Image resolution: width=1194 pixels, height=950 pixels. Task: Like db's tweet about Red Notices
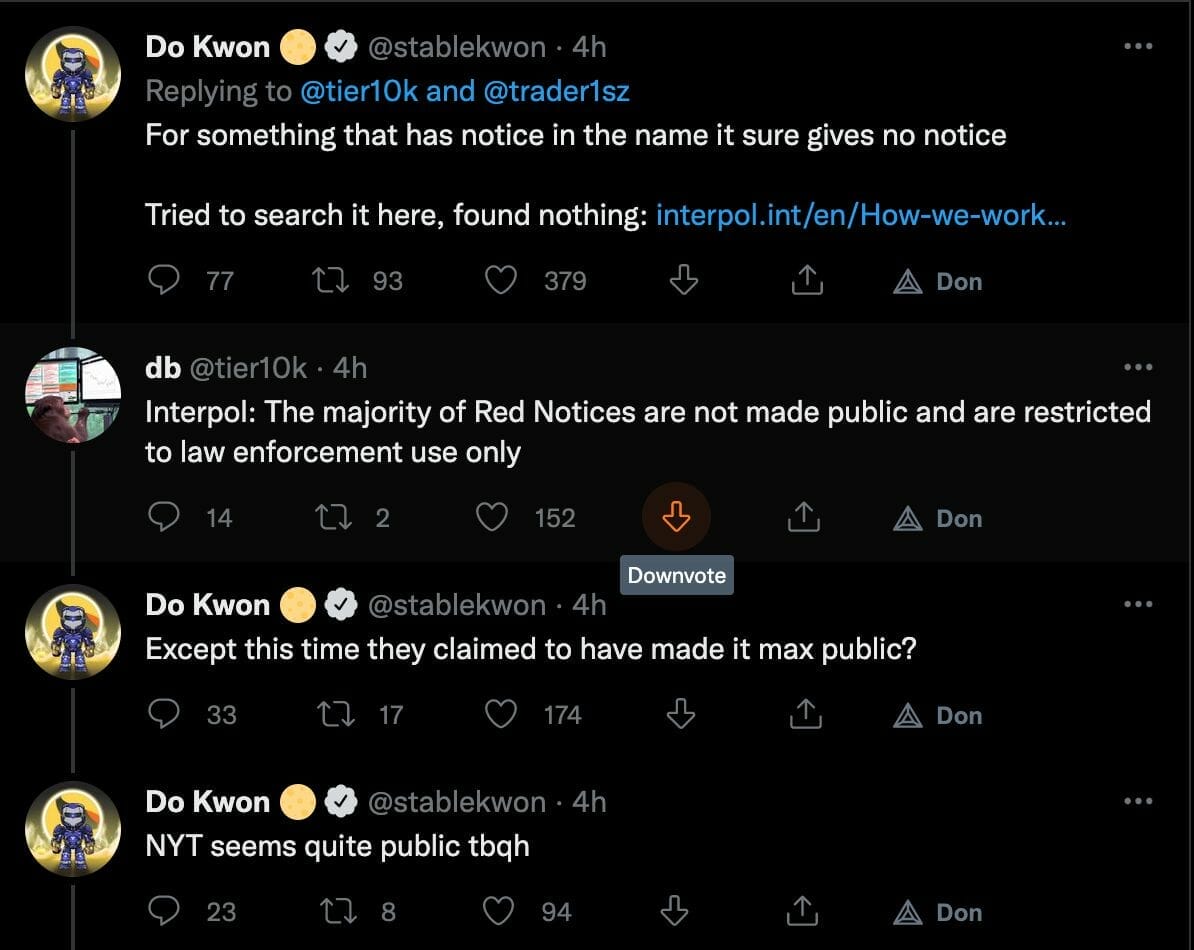pyautogui.click(x=491, y=517)
